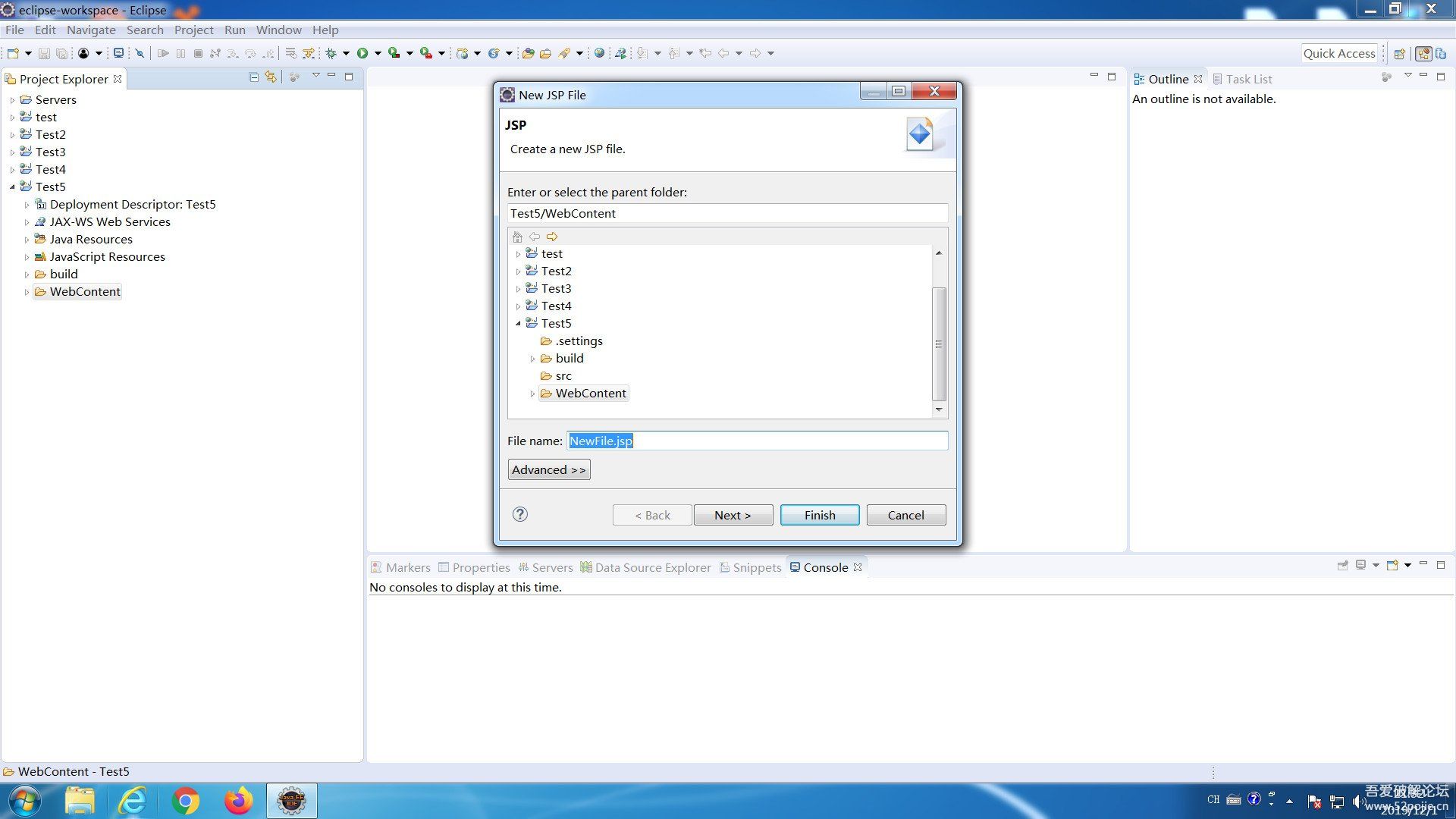Maximize the Project Explorer view
The image size is (1456, 819).
pos(349,77)
